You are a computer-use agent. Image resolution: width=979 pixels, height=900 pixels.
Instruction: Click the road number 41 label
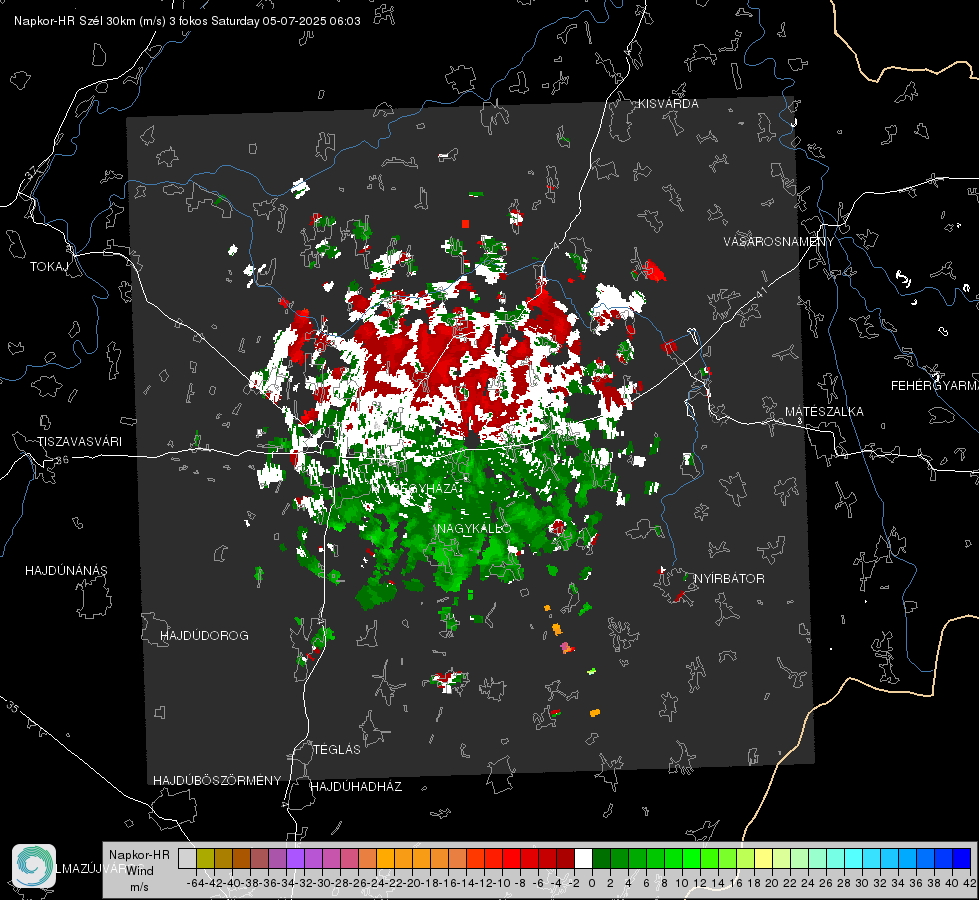point(761,292)
